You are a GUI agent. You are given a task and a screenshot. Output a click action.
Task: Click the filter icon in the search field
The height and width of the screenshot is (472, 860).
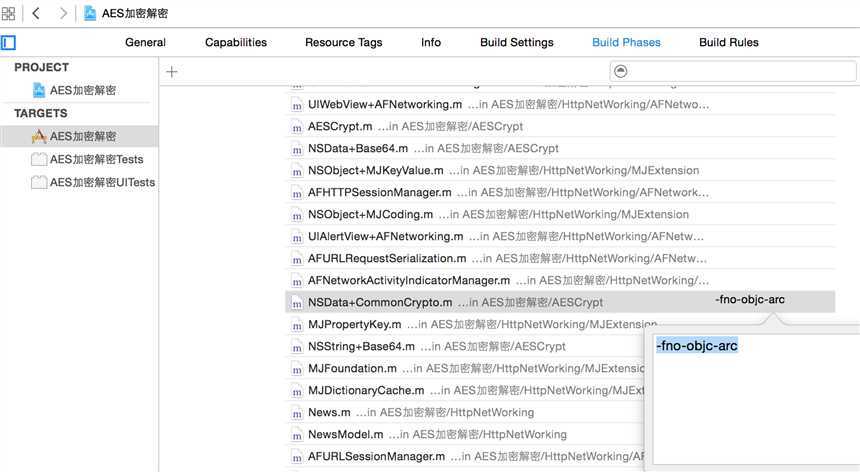click(620, 71)
